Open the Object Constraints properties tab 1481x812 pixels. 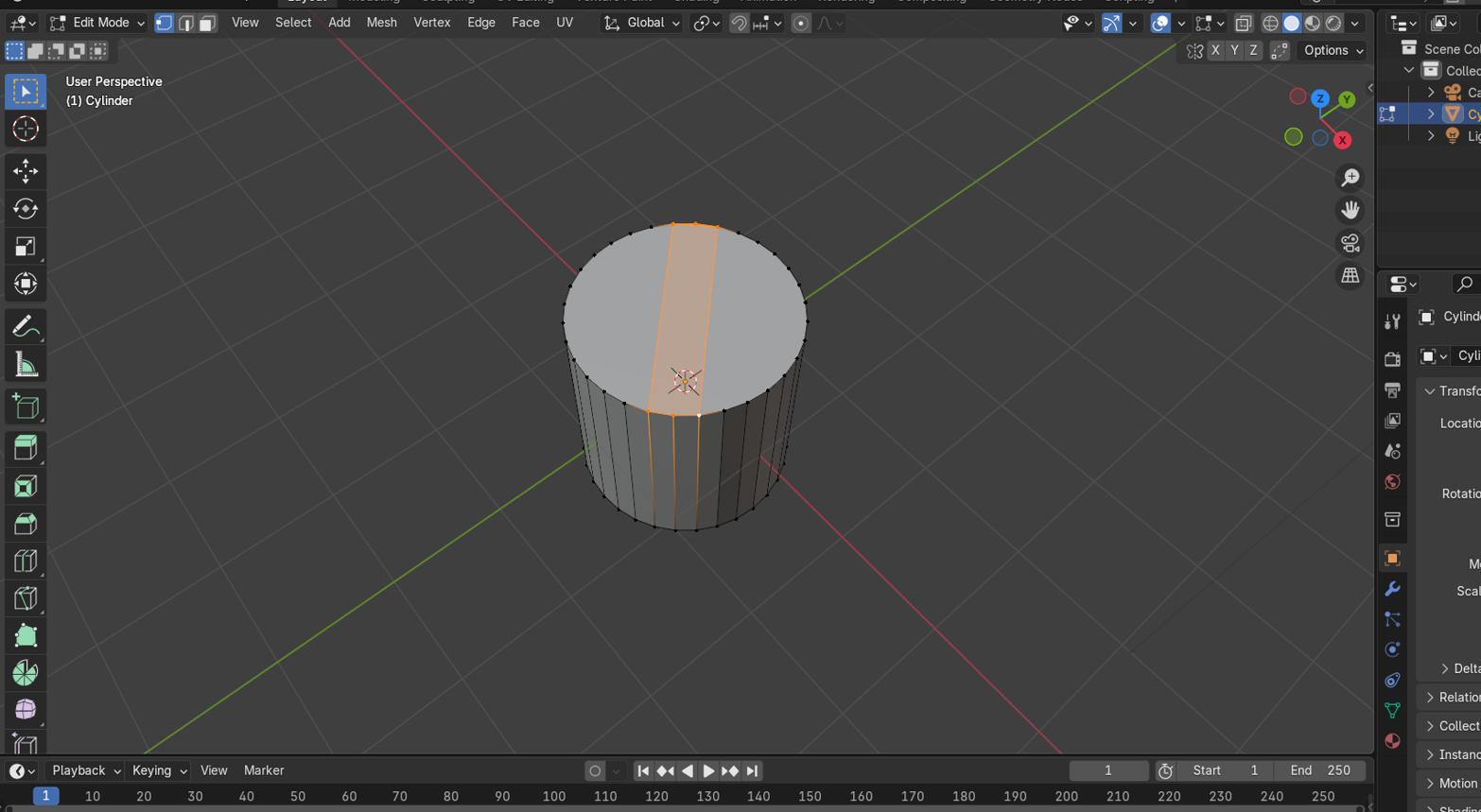point(1392,680)
